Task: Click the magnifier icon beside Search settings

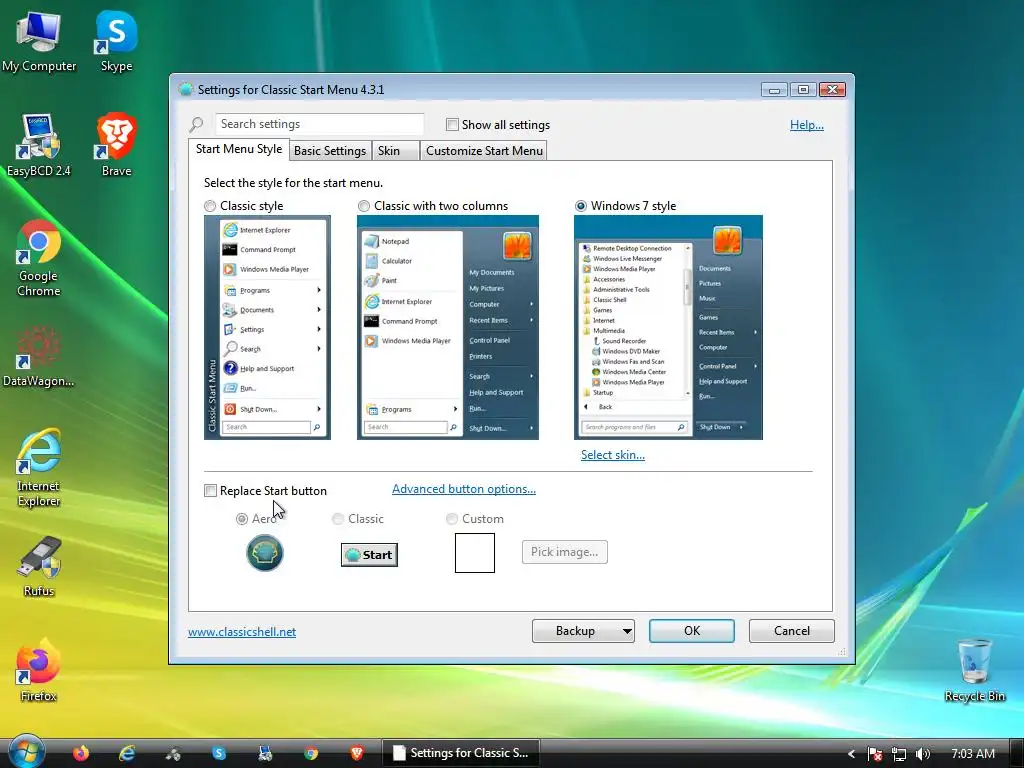Action: 197,123
